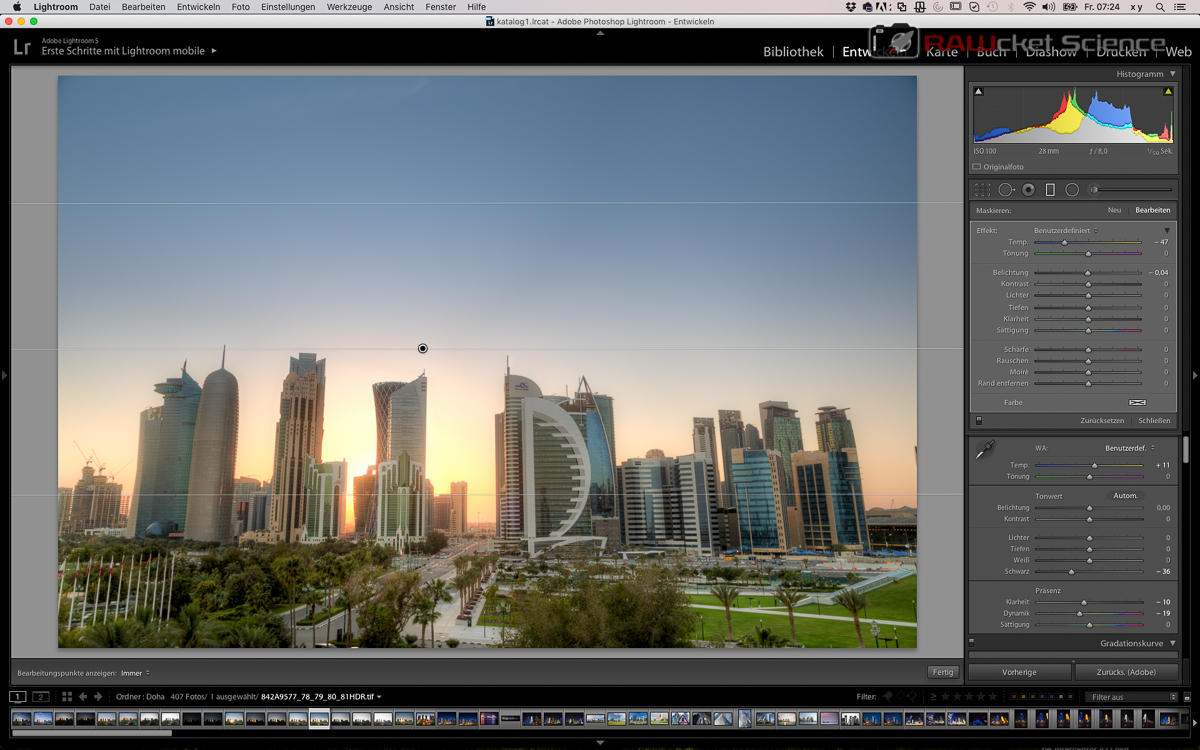Open grid view from filmstrip toolbar
Screen dimensions: 1200x750
point(67,697)
